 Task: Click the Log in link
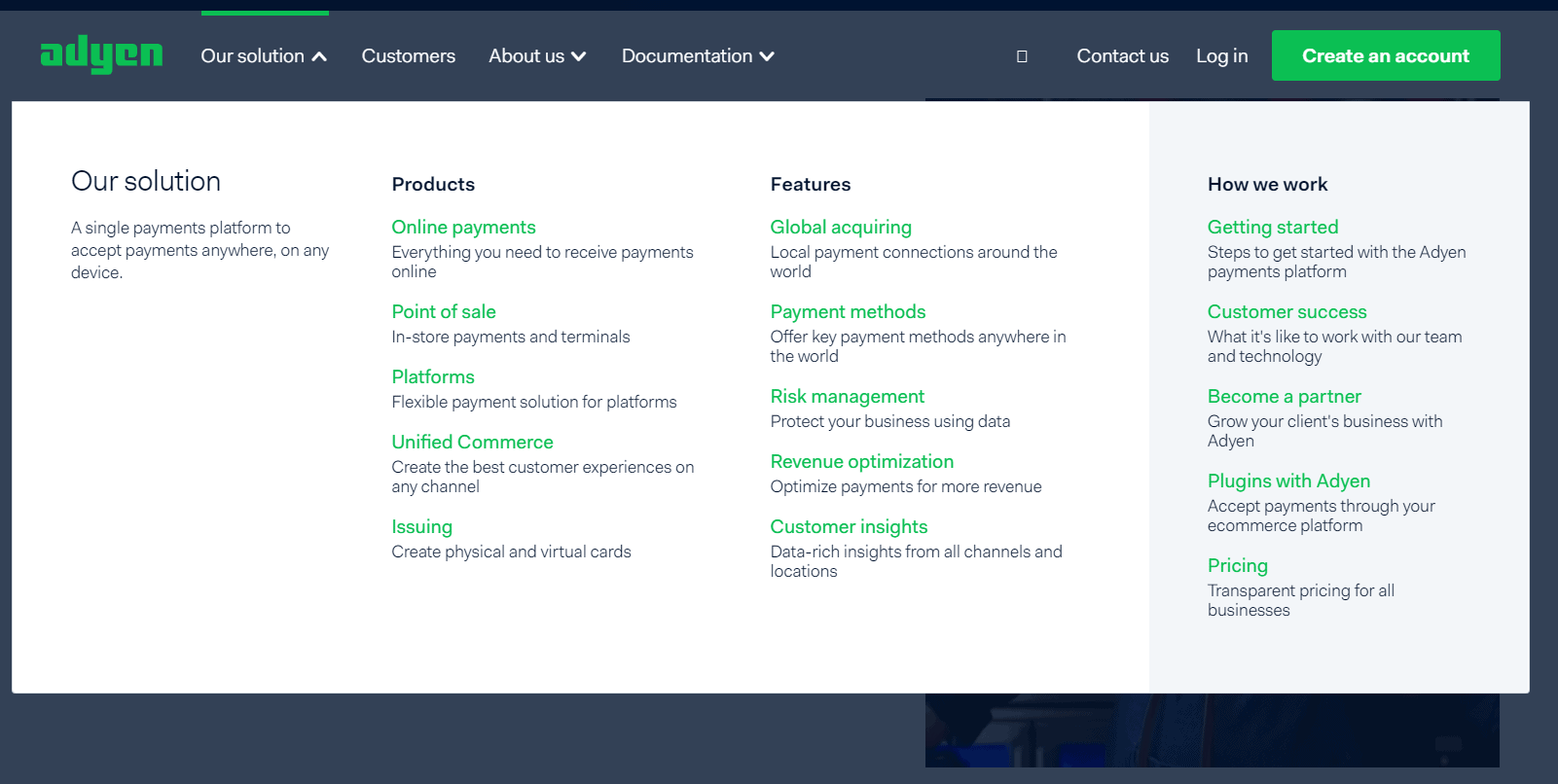pos(1221,55)
